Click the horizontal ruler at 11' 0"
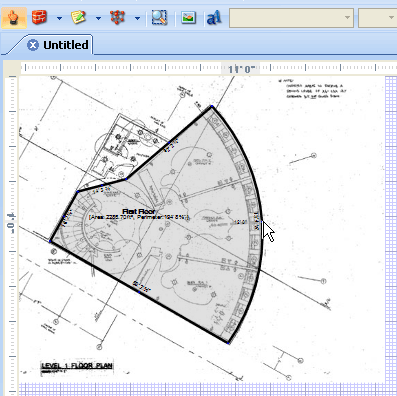The width and height of the screenshot is (397, 396). click(241, 69)
